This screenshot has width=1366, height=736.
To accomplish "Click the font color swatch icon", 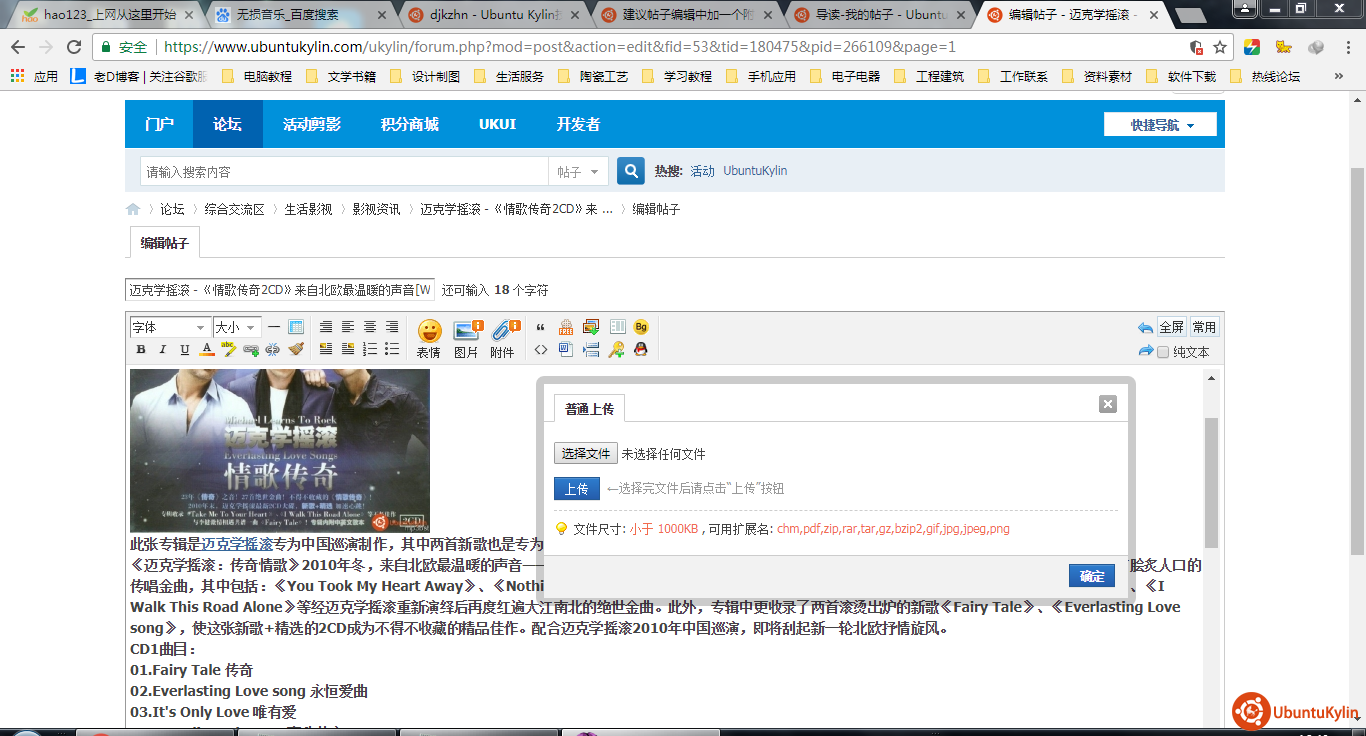I will (207, 349).
